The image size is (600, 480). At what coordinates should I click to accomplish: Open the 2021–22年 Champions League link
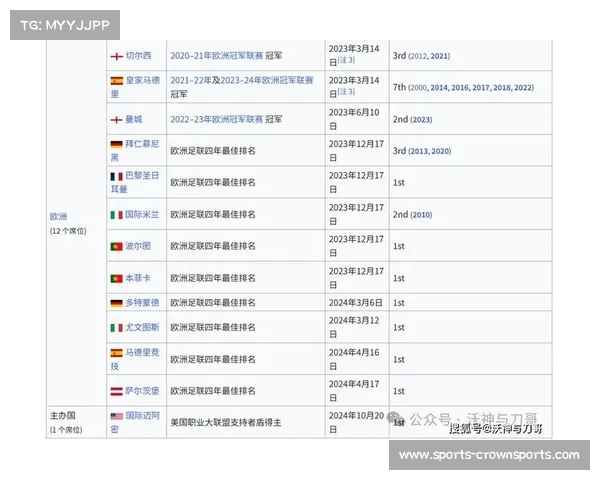click(x=191, y=80)
